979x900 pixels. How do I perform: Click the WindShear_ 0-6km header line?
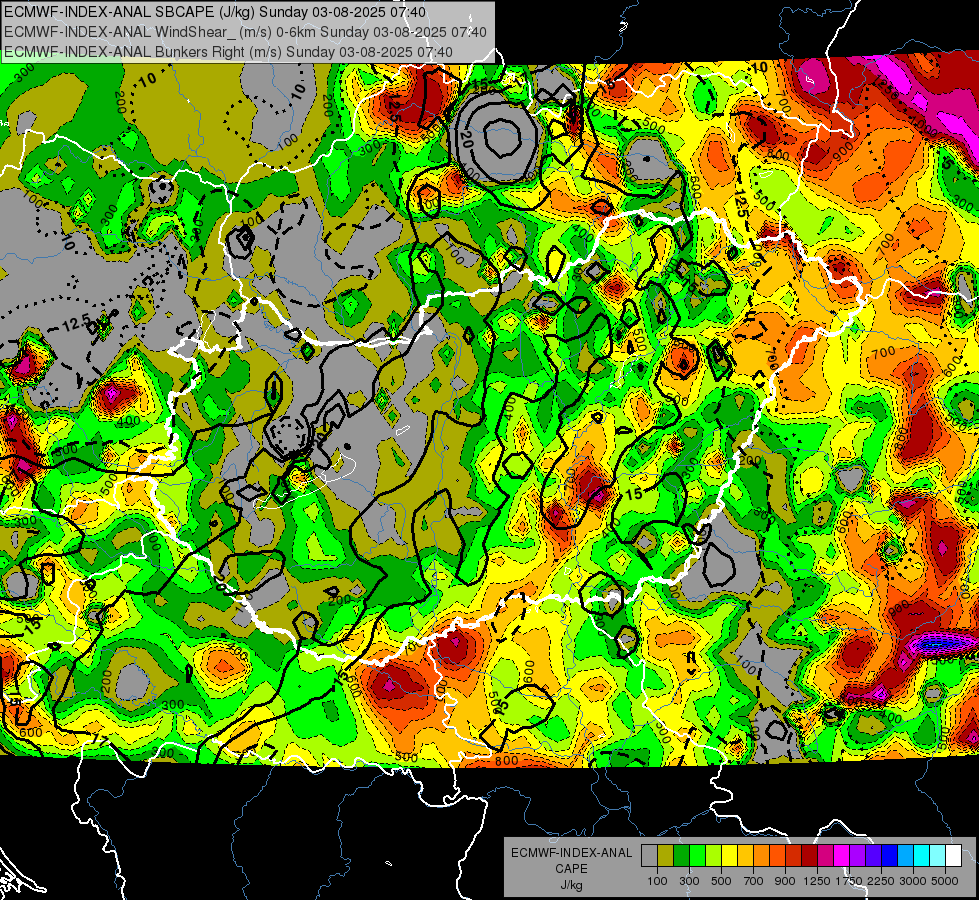click(x=245, y=32)
